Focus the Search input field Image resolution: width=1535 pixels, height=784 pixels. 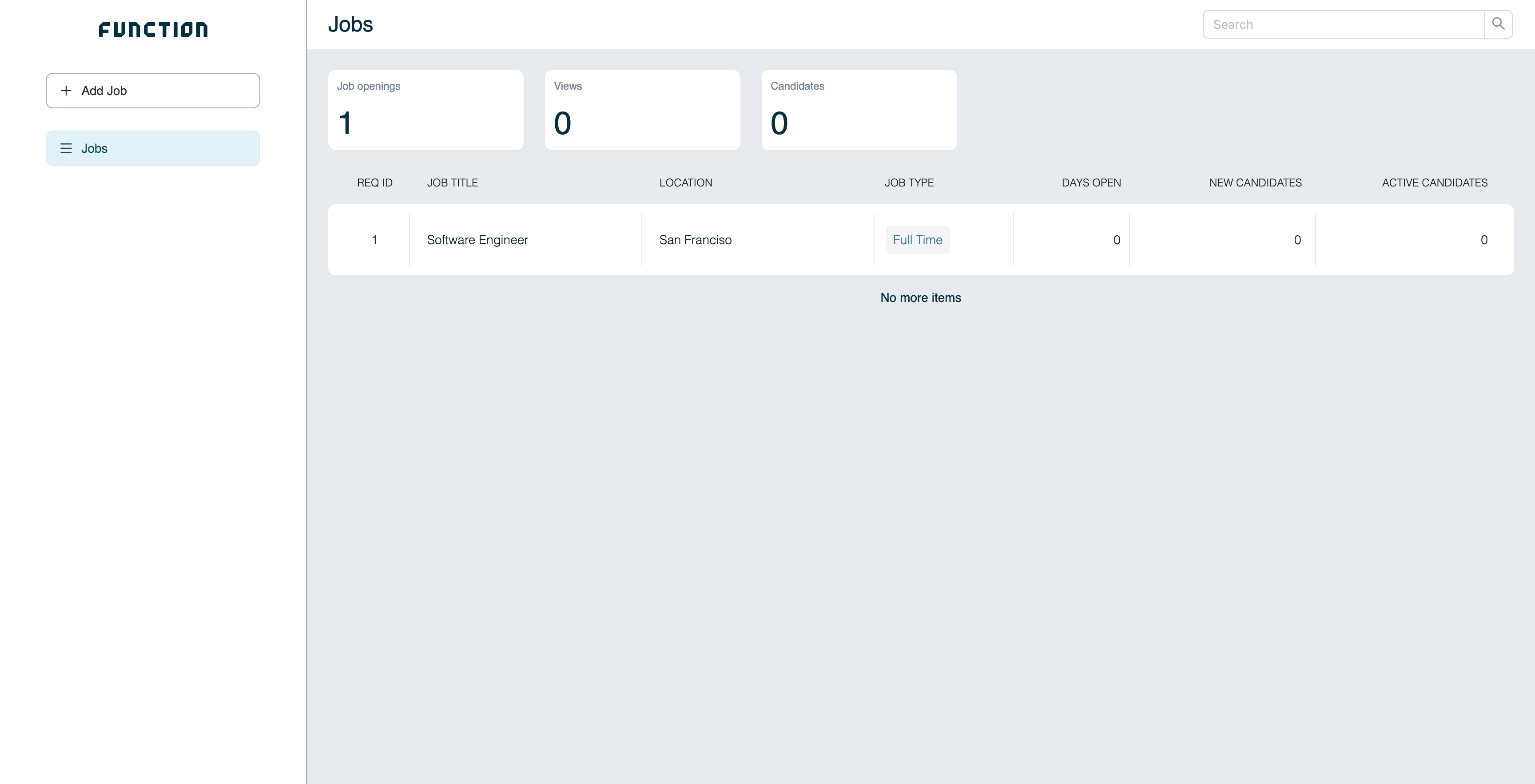coord(1343,24)
